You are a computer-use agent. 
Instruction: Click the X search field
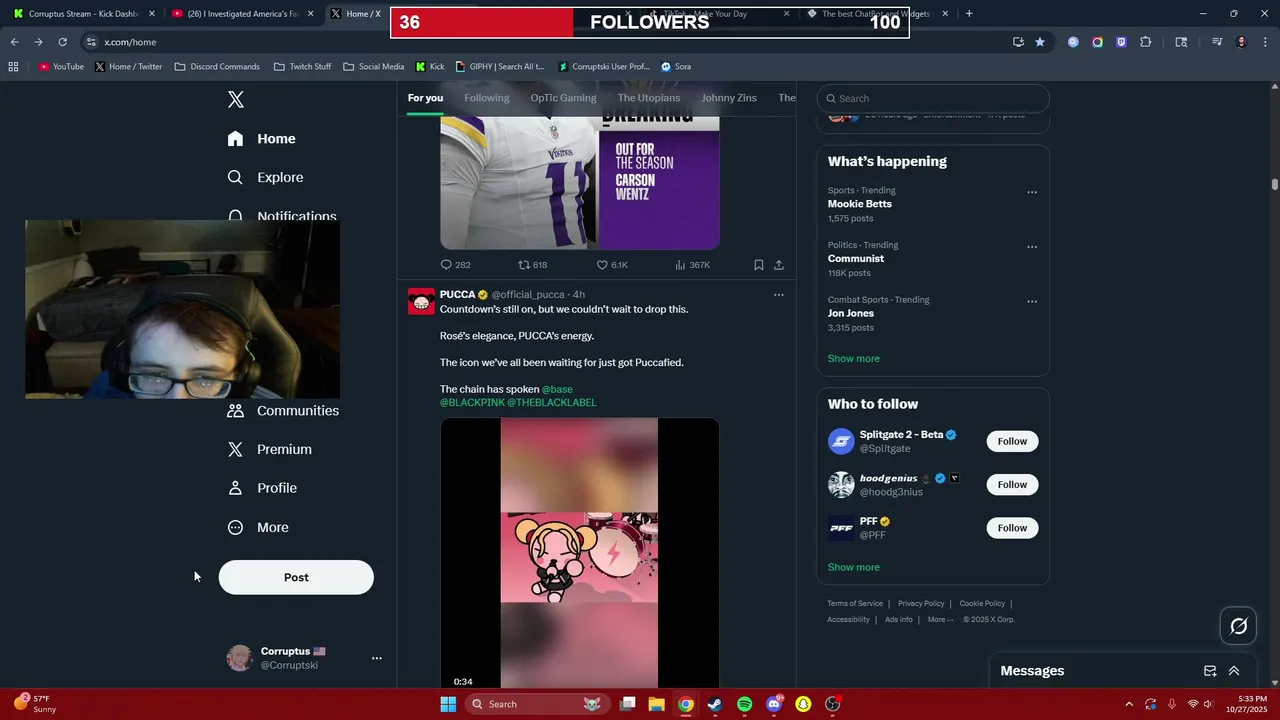[933, 98]
